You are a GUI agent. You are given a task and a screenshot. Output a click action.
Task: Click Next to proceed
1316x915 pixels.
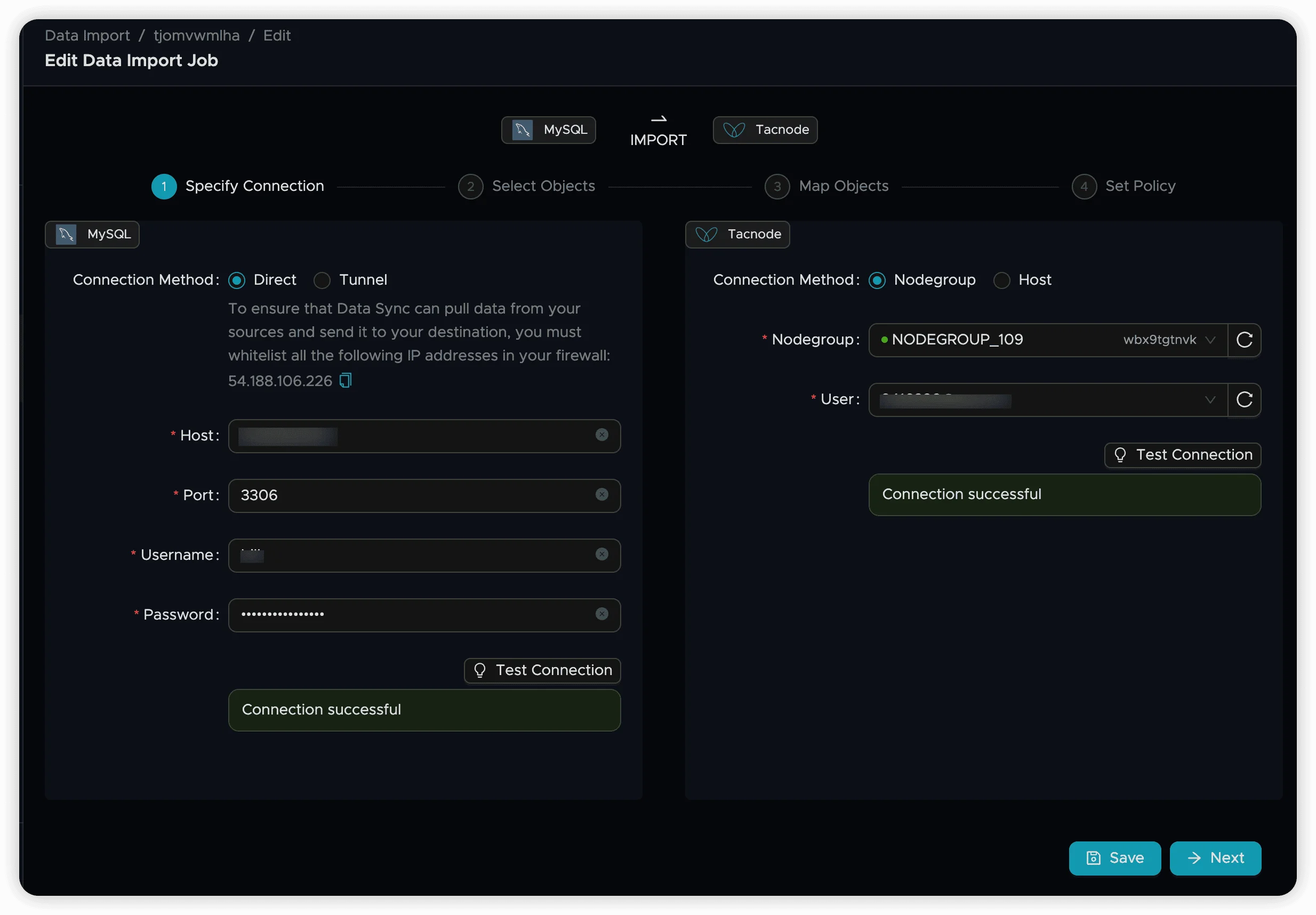pyautogui.click(x=1215, y=858)
